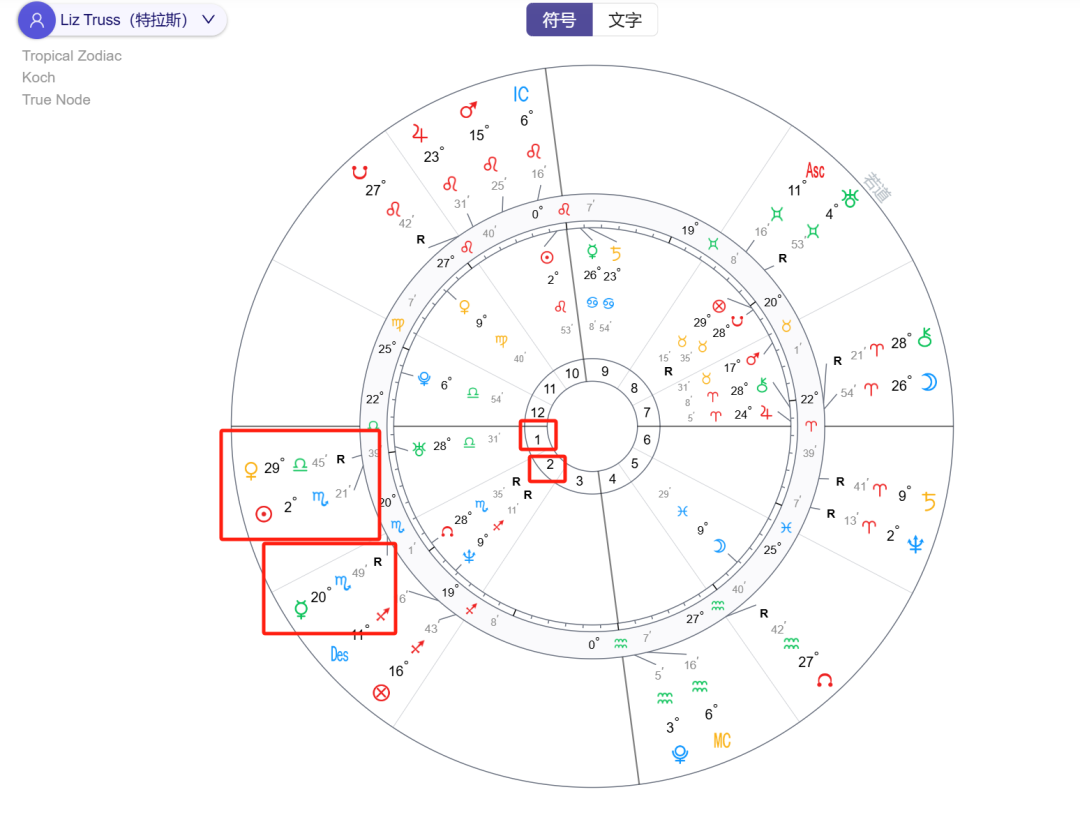This screenshot has height=815, width=1080.
Task: Click the Aquarius sign at 0° cusp on zodiac band
Action: click(x=621, y=643)
